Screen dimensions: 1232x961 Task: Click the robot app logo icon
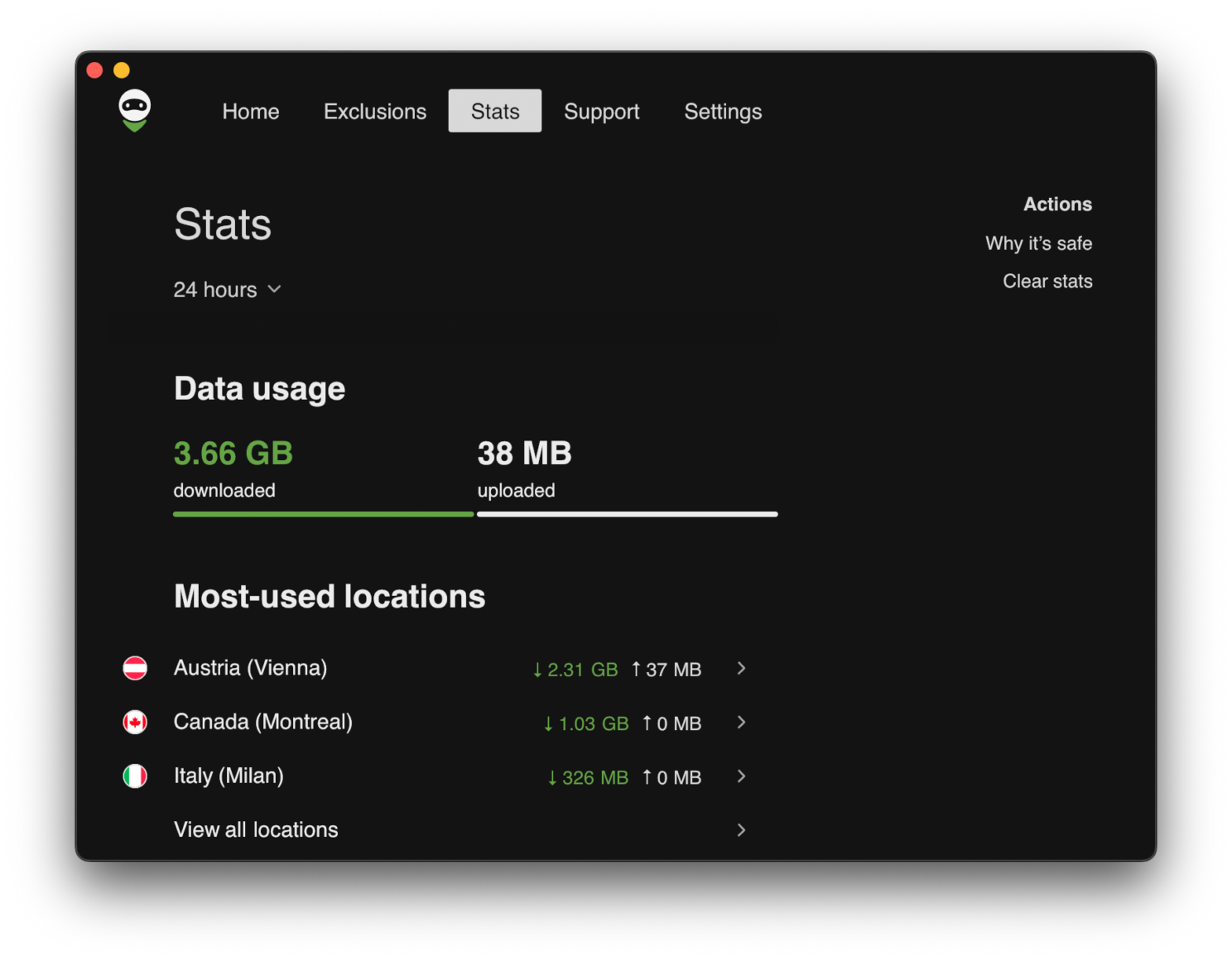134,110
